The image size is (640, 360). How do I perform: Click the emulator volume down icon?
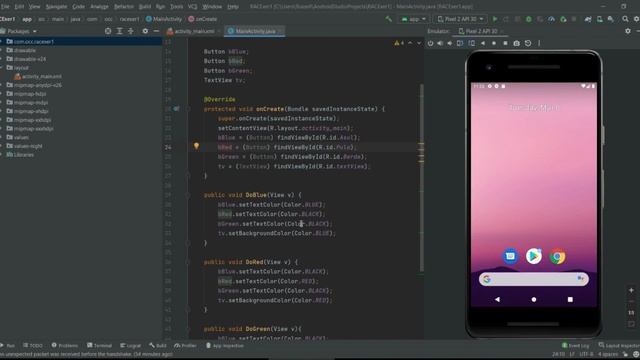point(449,43)
